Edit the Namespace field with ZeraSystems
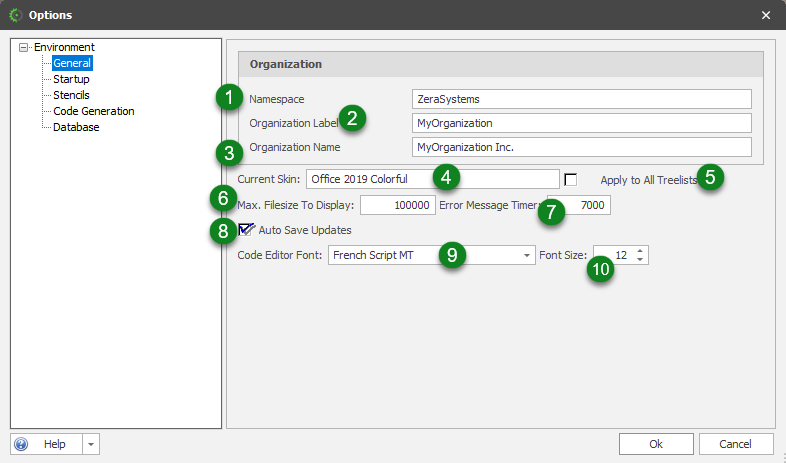Screen dimensions: 786x463 pos(581,99)
